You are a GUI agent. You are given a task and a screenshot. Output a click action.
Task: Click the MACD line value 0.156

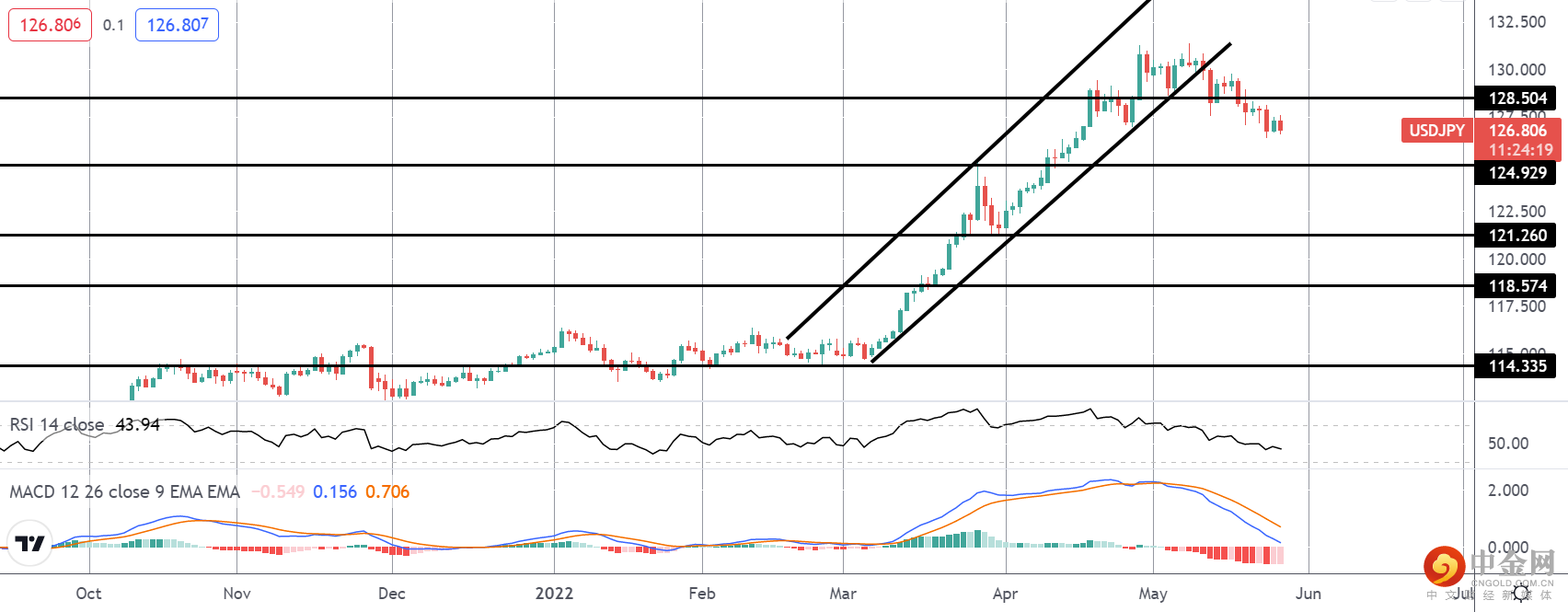(335, 491)
